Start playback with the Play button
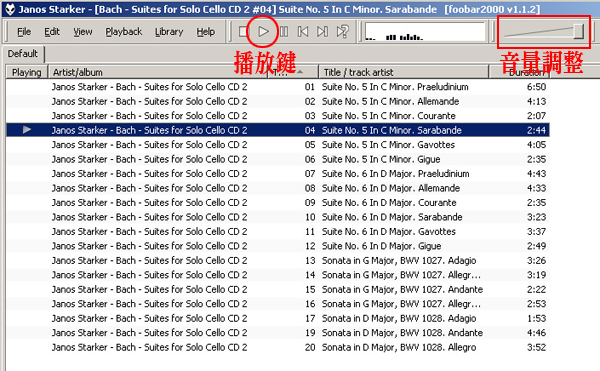 coord(263,31)
